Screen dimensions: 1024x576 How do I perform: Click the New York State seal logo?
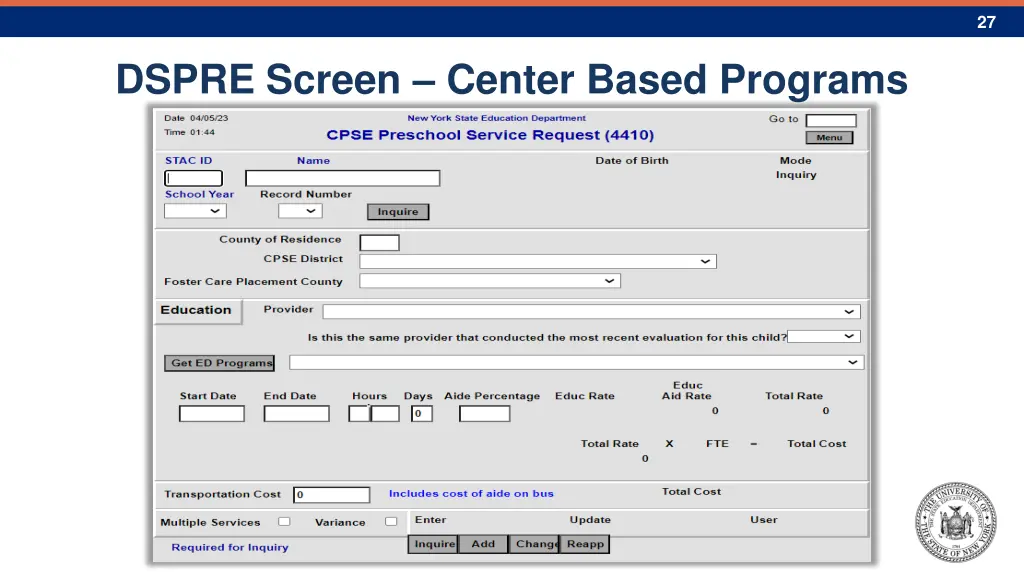tap(955, 522)
